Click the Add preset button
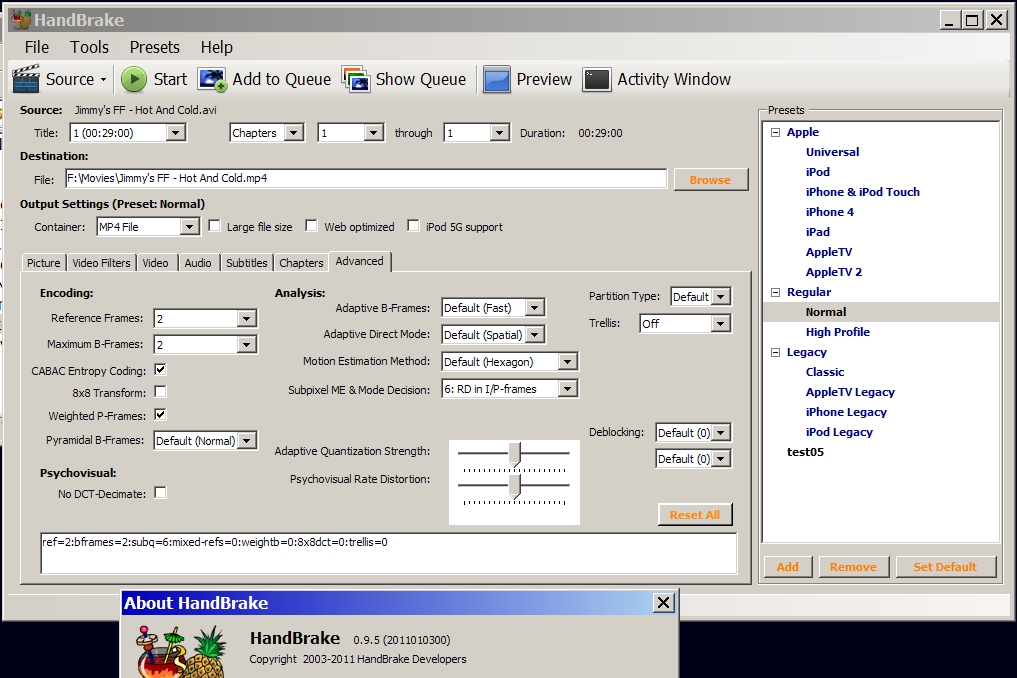The height and width of the screenshot is (678, 1017). [787, 567]
